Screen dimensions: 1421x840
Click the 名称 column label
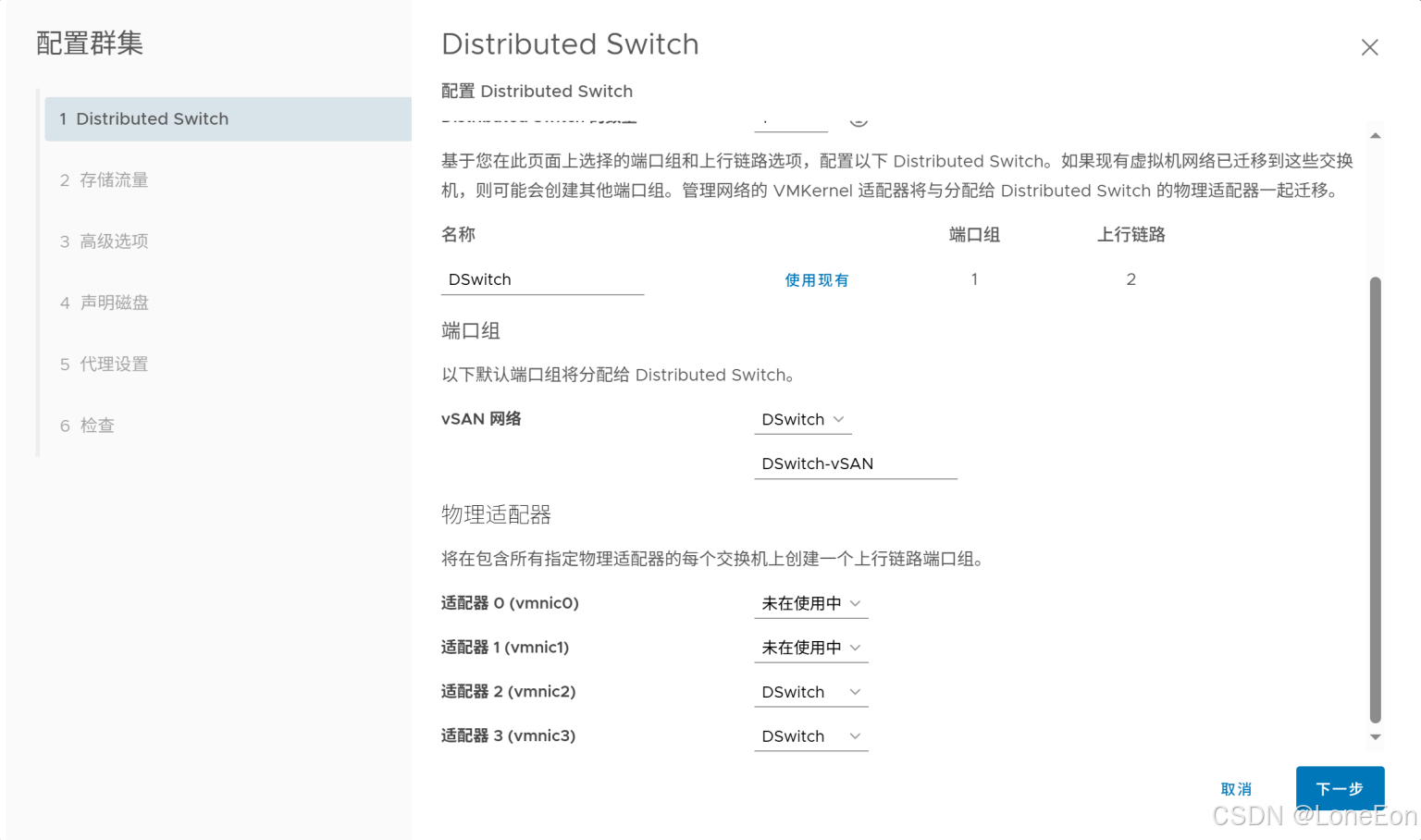[x=458, y=235]
